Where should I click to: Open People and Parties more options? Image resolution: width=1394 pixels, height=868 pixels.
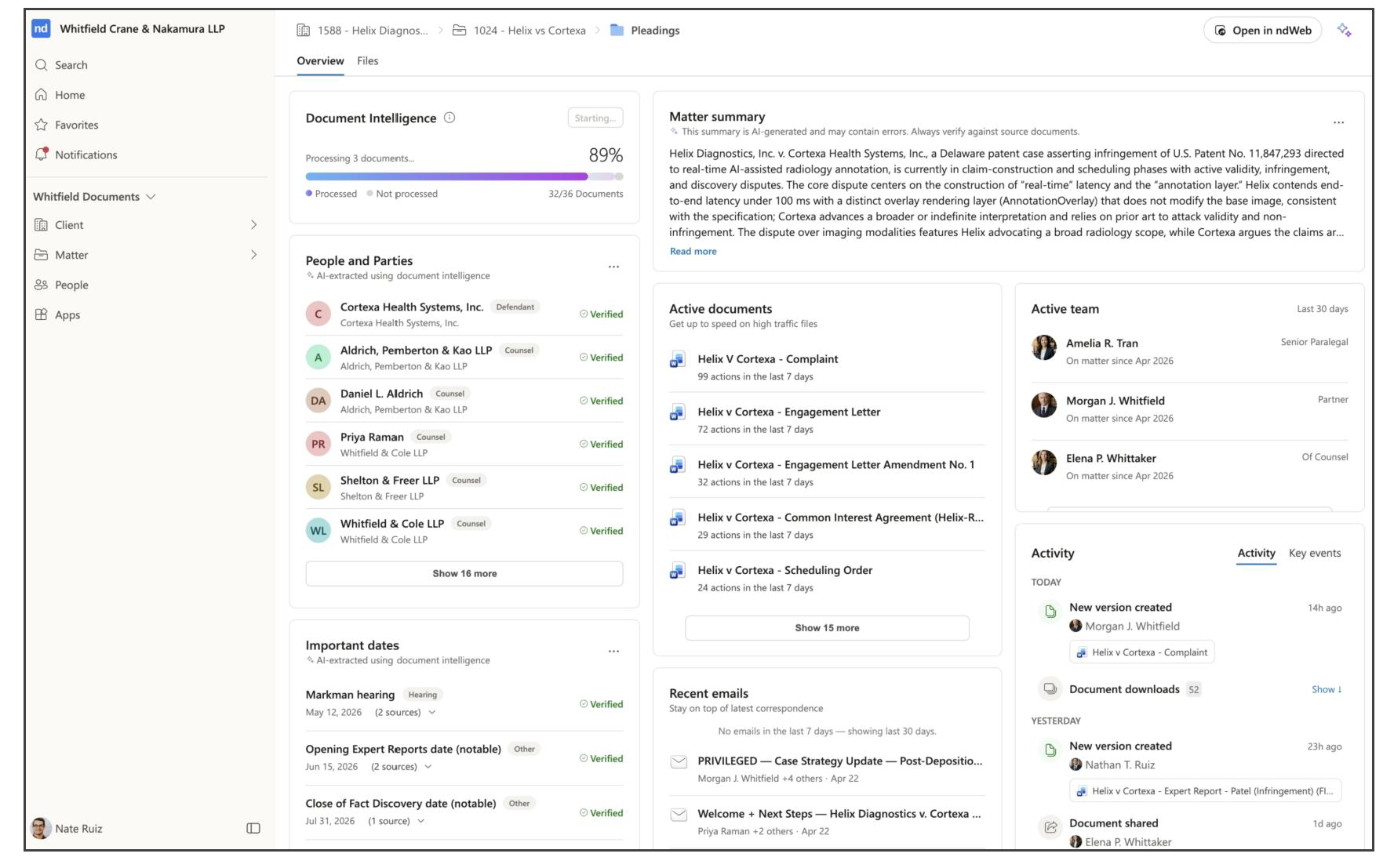[613, 267]
